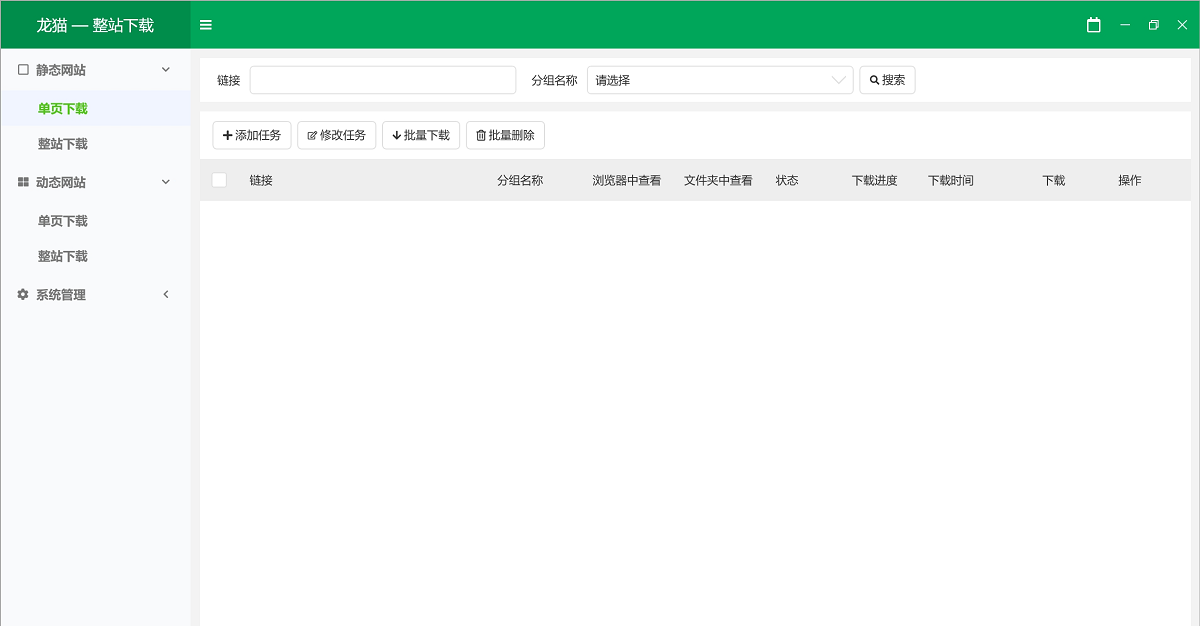
Task: Click the 静态网站 square icon in sidebar
Action: tap(23, 70)
